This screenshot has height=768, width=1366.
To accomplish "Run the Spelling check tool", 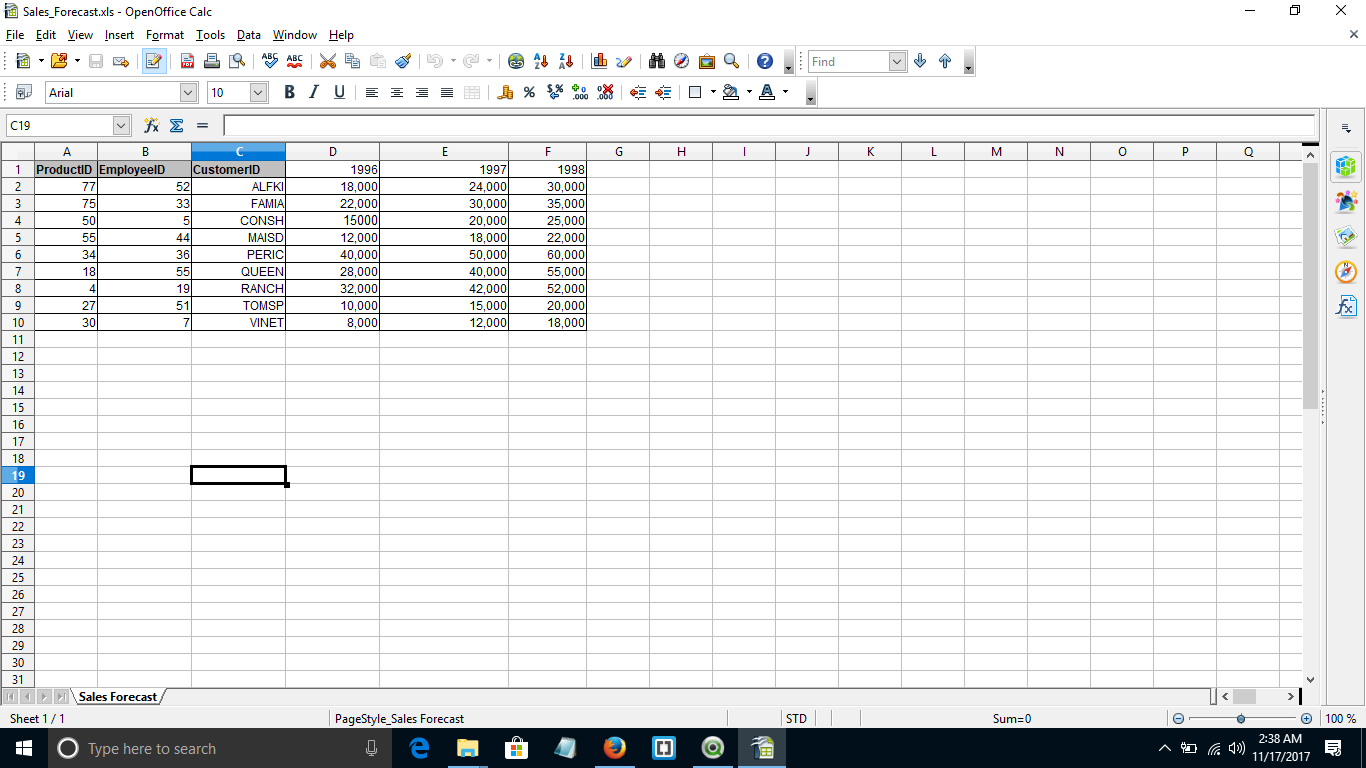I will pyautogui.click(x=269, y=62).
